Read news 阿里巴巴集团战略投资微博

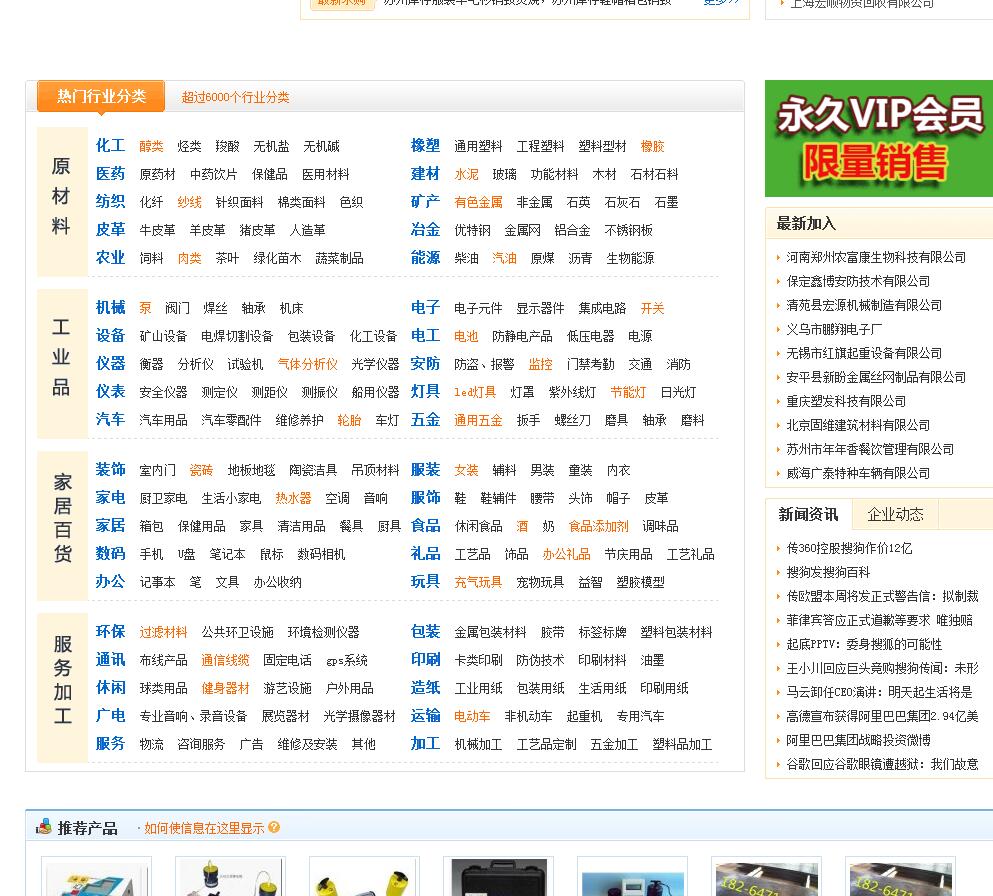(858, 740)
